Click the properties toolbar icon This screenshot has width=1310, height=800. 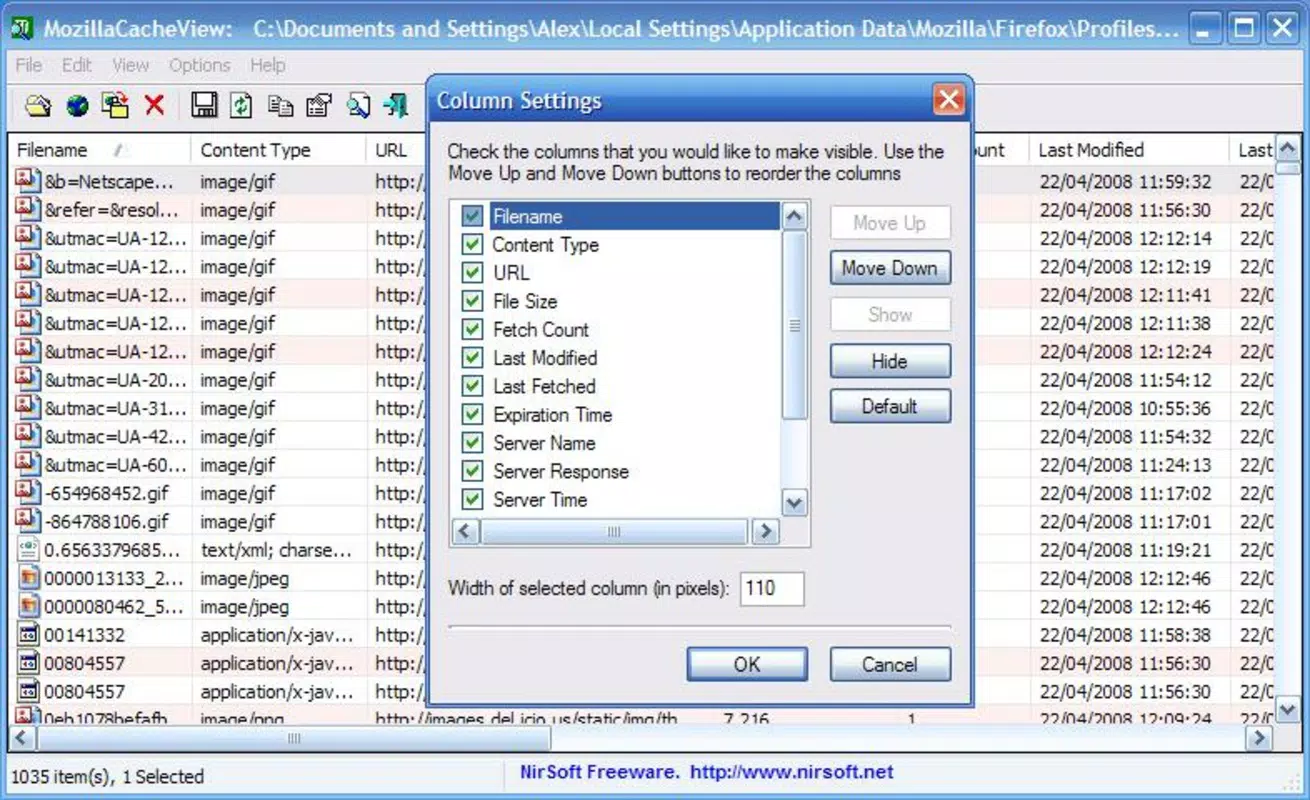[x=319, y=105]
